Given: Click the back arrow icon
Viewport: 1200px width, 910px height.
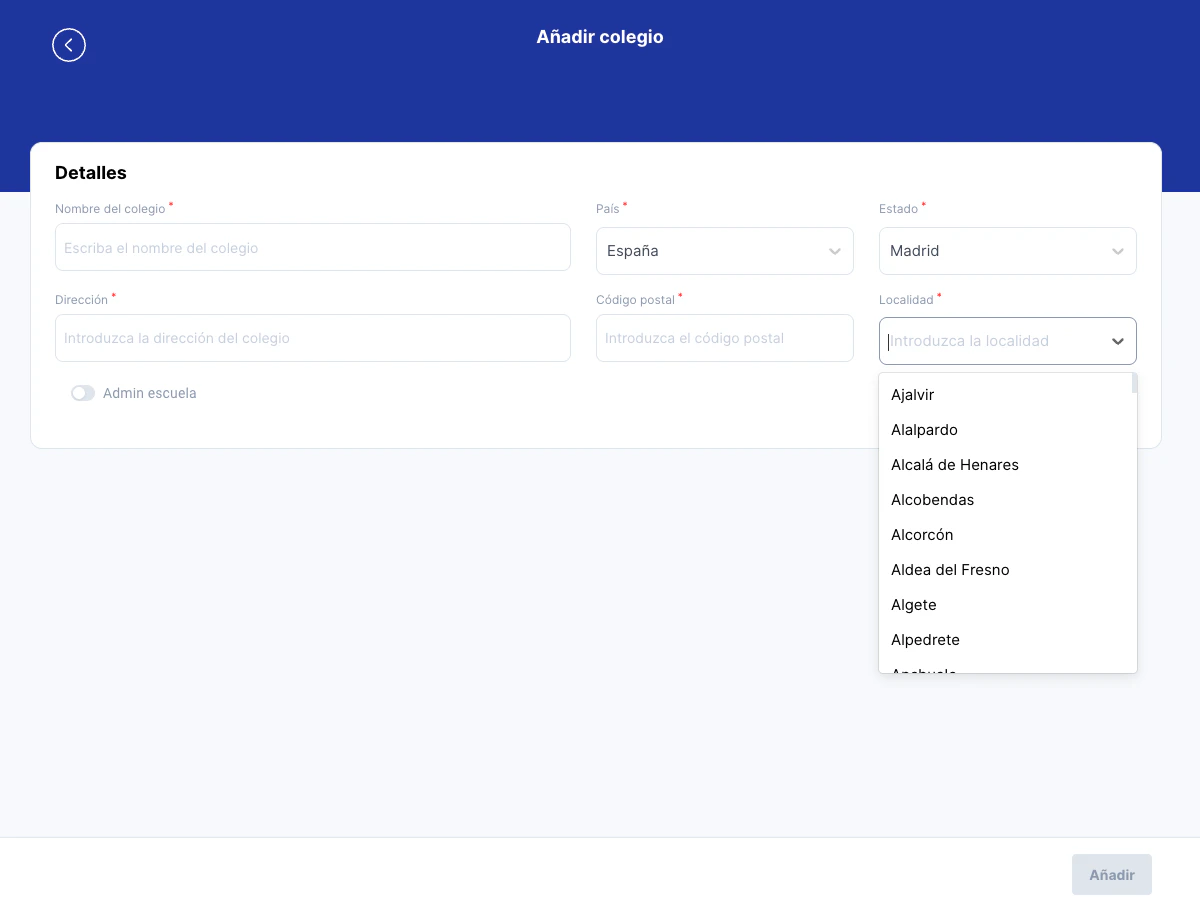Looking at the screenshot, I should click(x=69, y=45).
